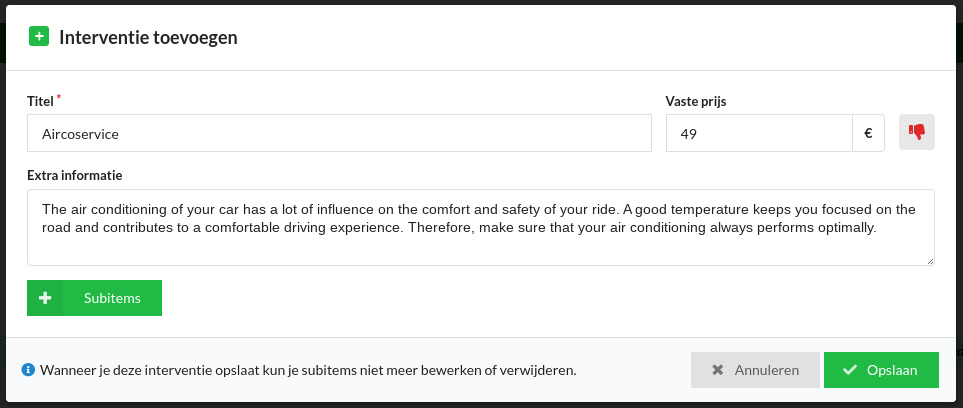Add Subitems with the green button
The width and height of the screenshot is (963, 408).
[95, 298]
